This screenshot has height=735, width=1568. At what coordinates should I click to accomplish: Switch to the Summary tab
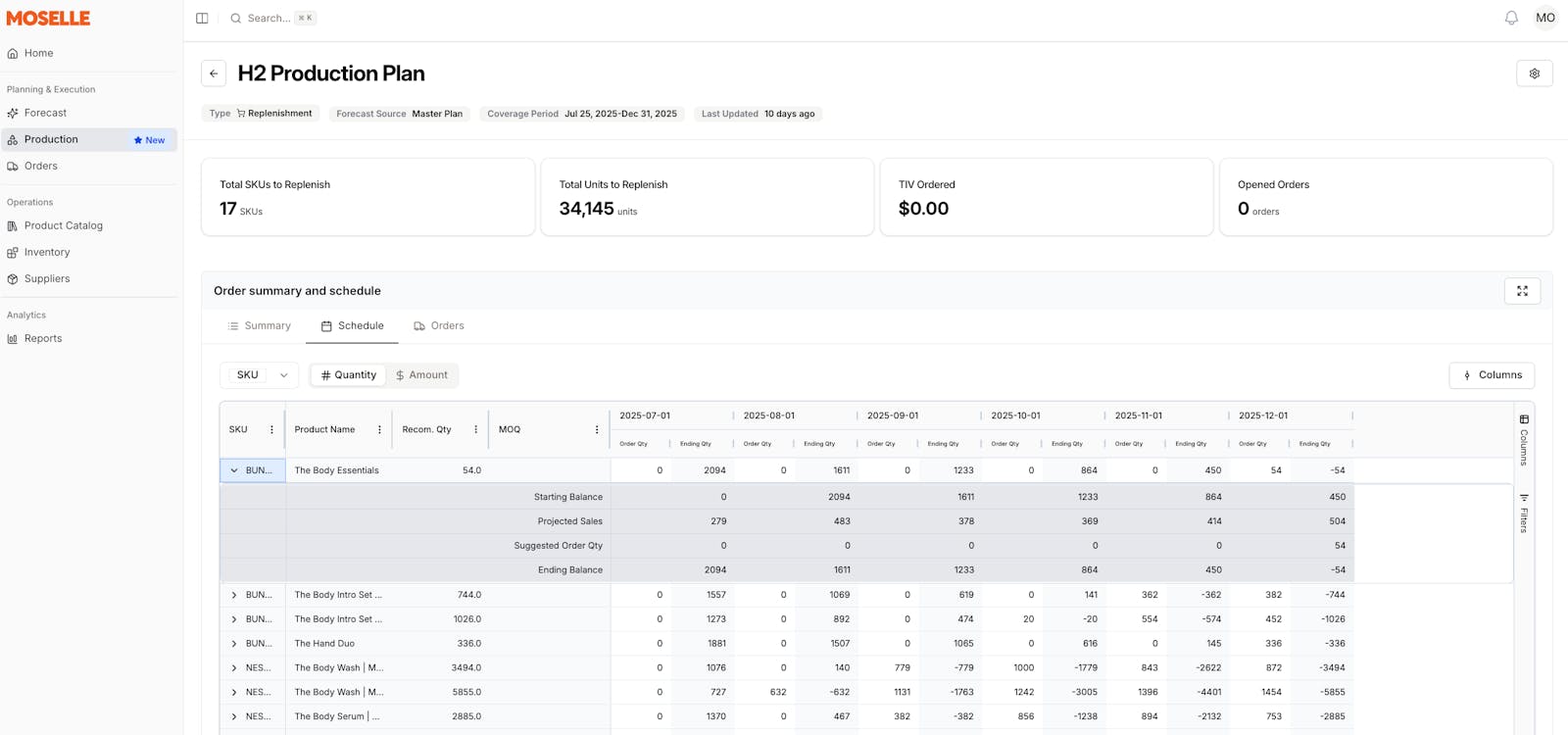coord(259,326)
